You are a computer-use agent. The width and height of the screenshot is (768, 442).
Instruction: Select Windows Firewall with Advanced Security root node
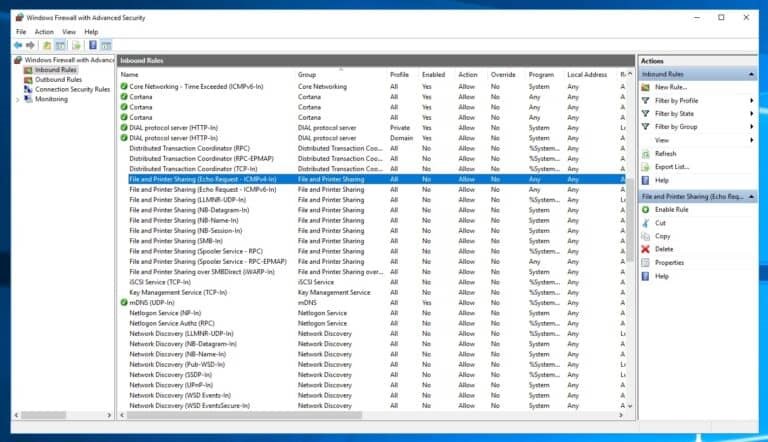pos(69,60)
